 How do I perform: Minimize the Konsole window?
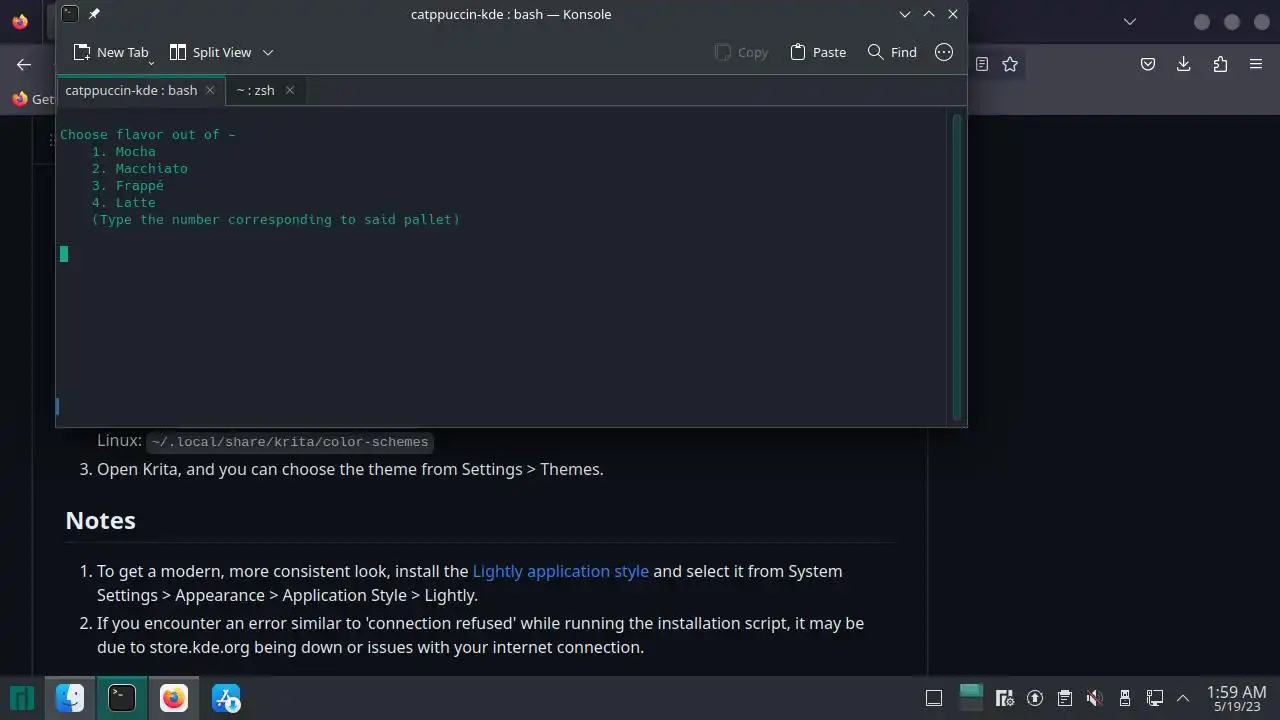(x=905, y=14)
